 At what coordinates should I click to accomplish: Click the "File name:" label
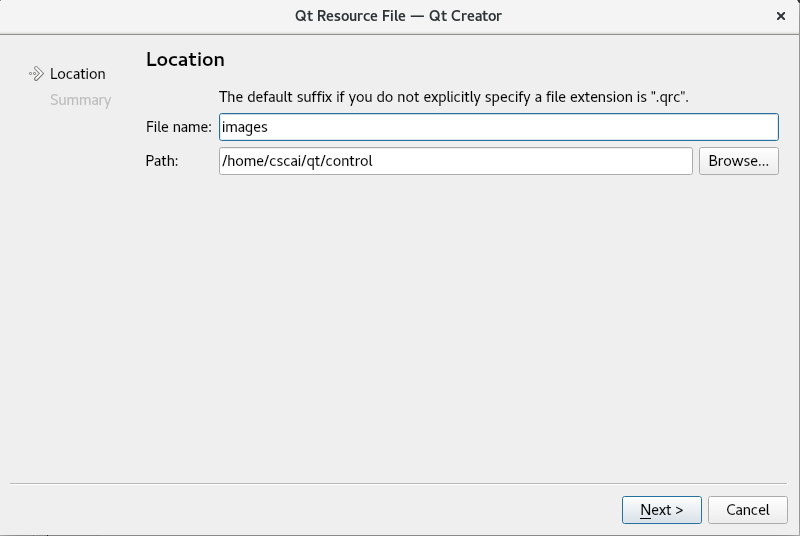click(x=179, y=127)
